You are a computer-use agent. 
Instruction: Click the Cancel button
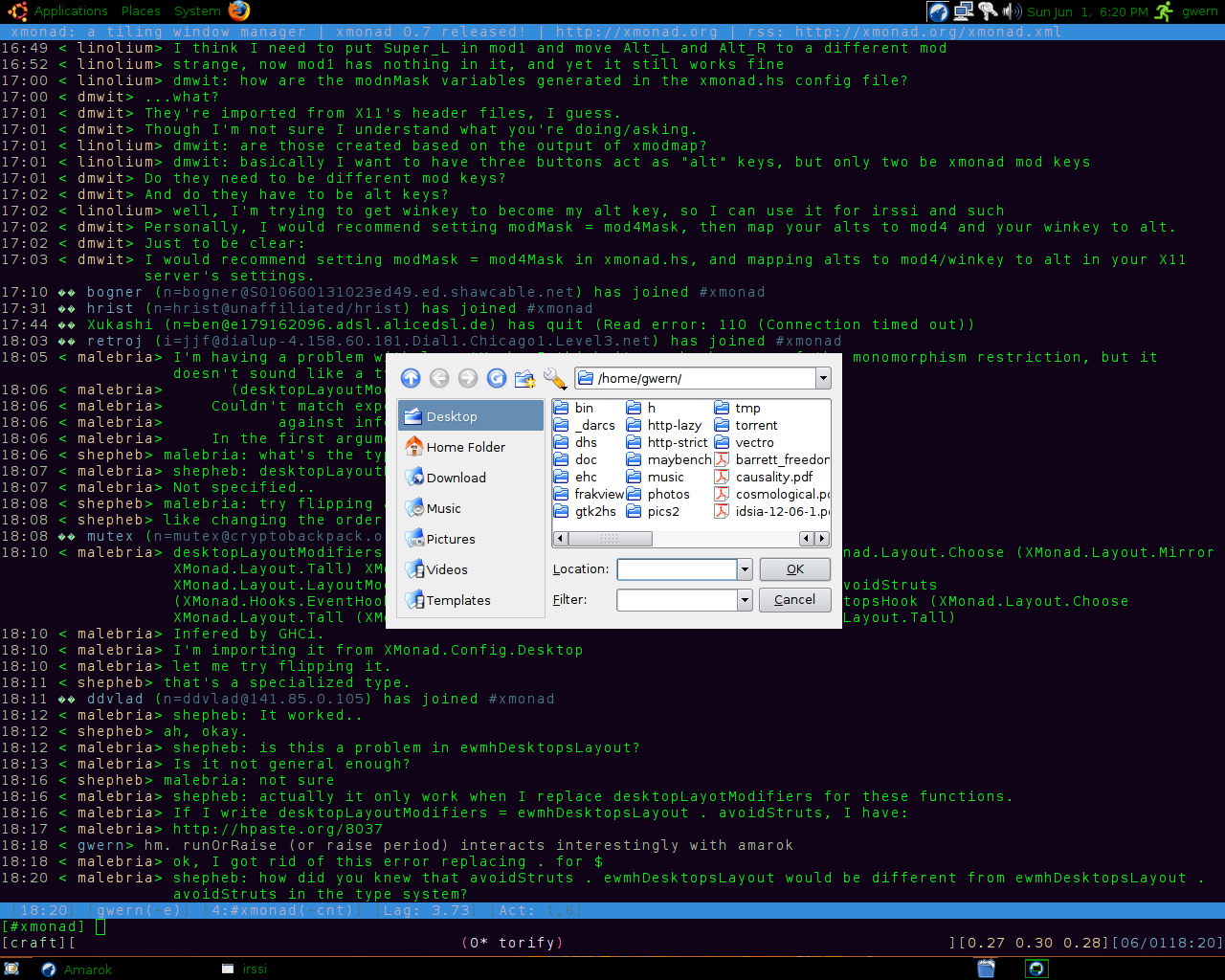point(795,600)
